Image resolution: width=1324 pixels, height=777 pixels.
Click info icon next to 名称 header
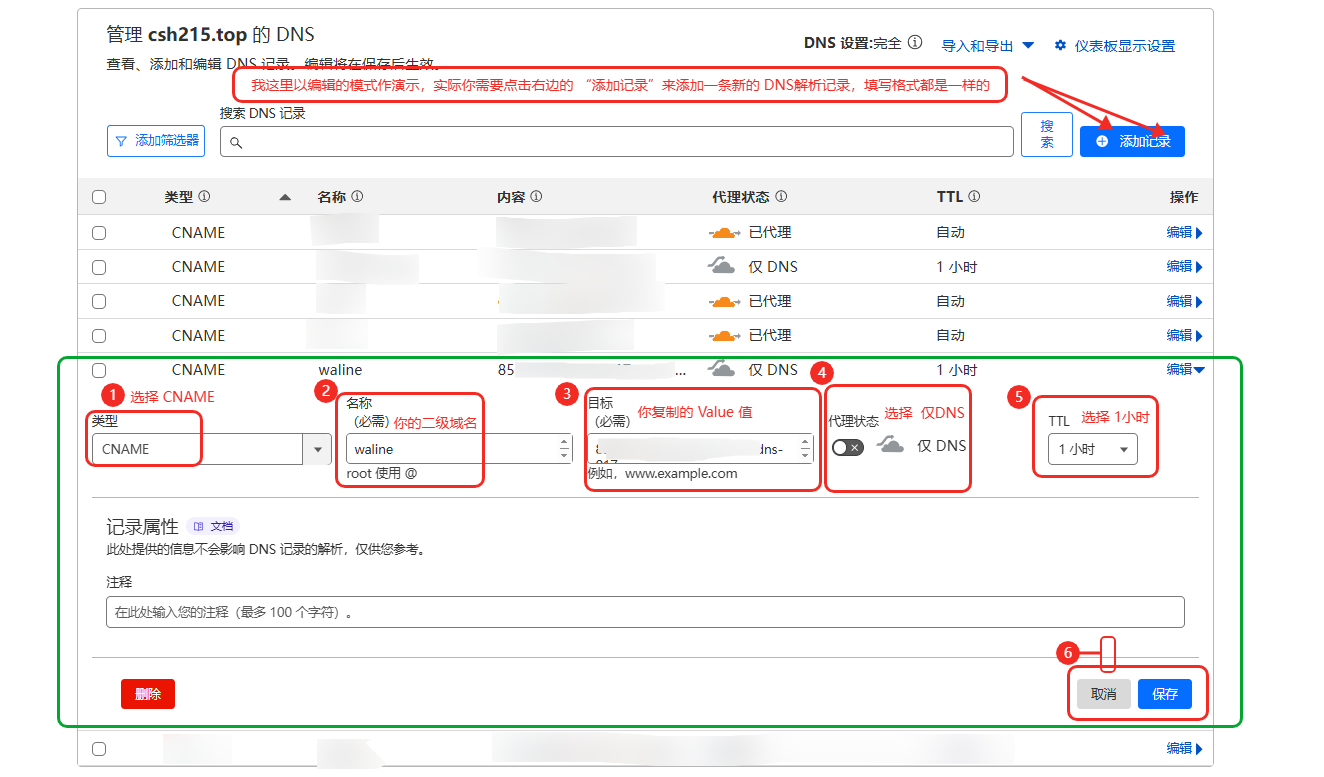tap(357, 198)
